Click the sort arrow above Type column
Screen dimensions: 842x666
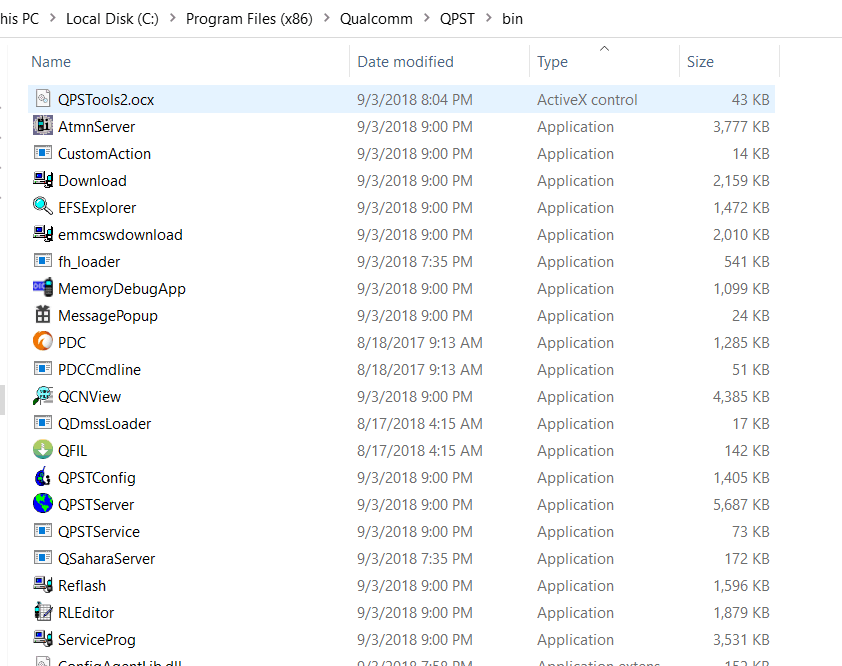click(x=602, y=46)
